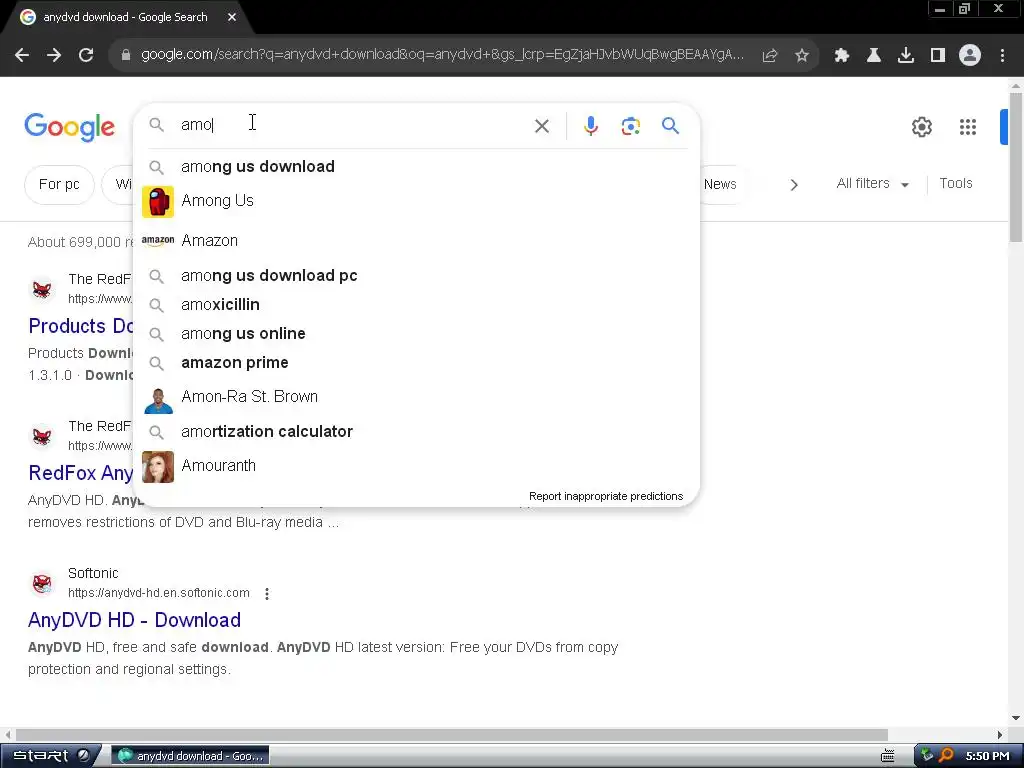The height and width of the screenshot is (768, 1024).
Task: Open the Google apps grid icon
Action: click(968, 127)
